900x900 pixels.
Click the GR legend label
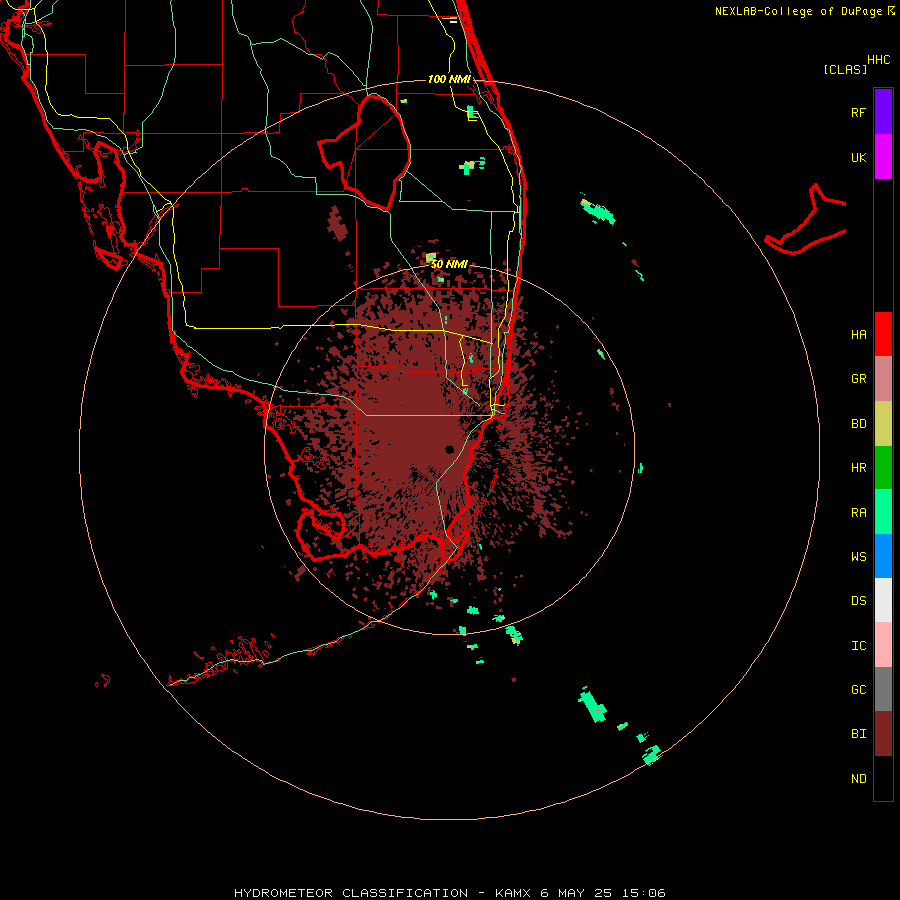tap(858, 379)
